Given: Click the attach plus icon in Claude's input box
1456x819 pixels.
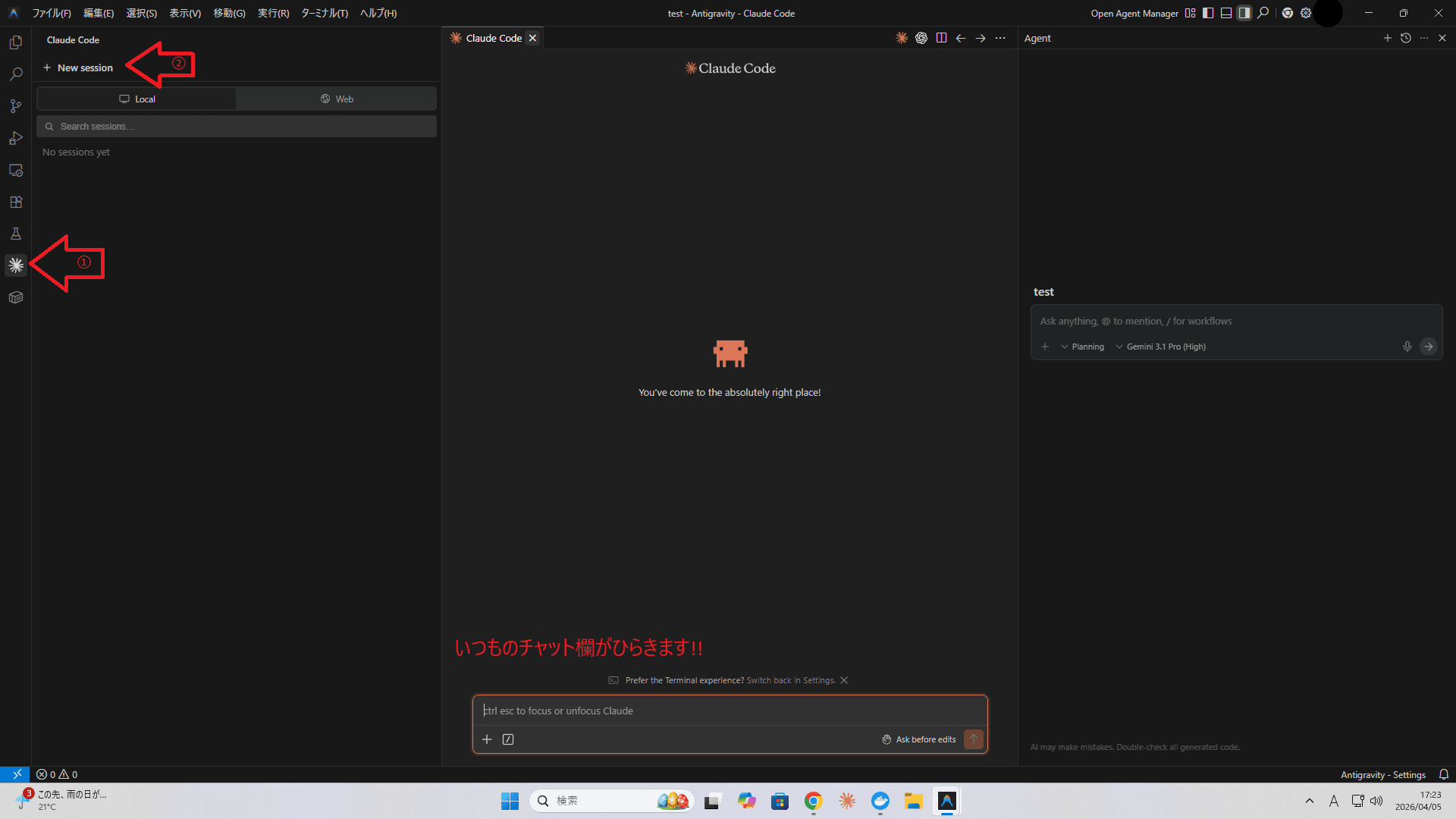Looking at the screenshot, I should tap(487, 739).
